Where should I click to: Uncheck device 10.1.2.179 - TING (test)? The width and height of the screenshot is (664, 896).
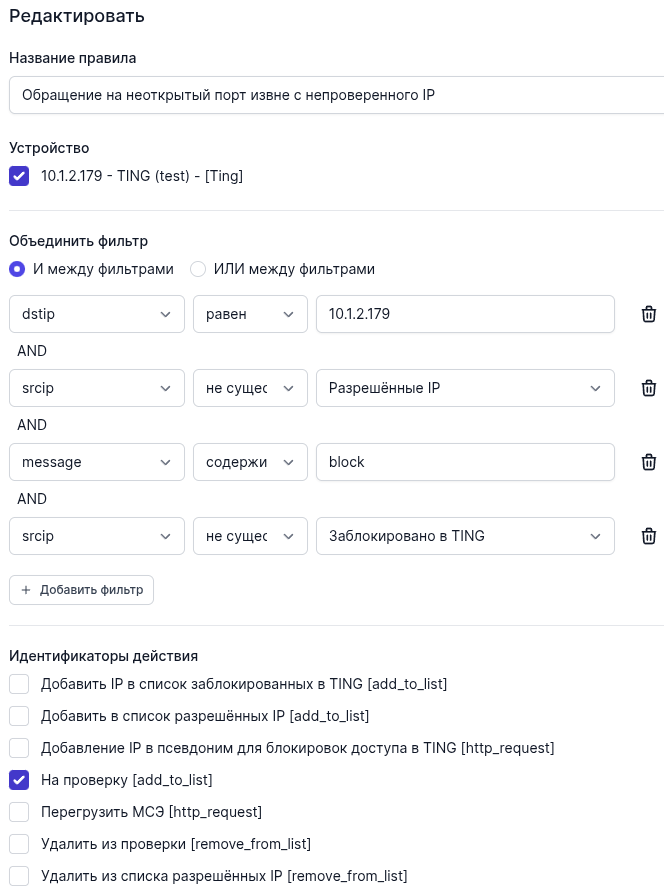[19, 176]
